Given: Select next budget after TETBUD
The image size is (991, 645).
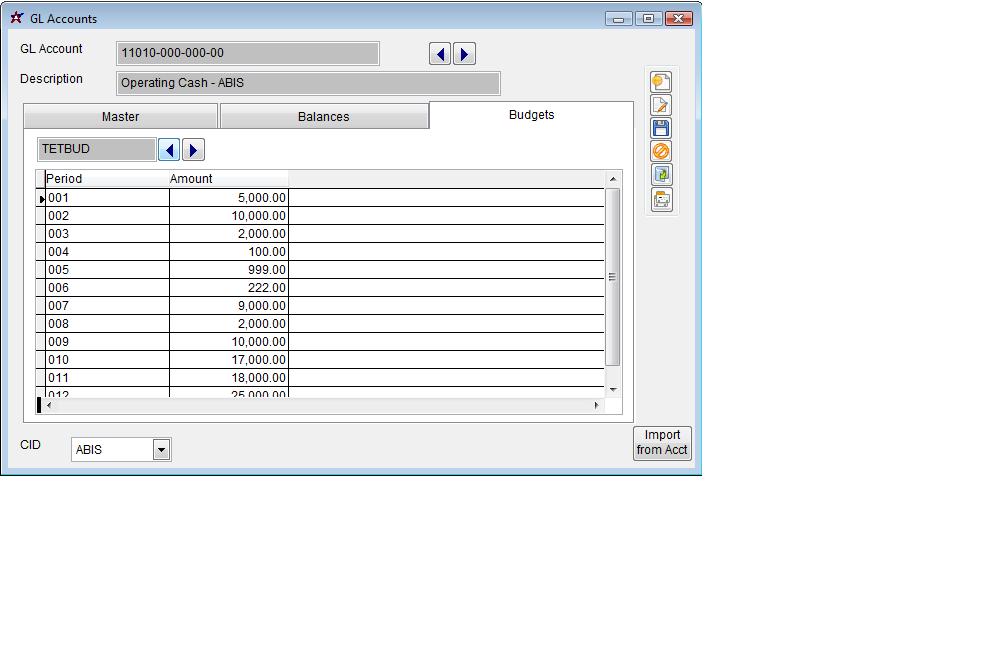Looking at the screenshot, I should pyautogui.click(x=193, y=150).
